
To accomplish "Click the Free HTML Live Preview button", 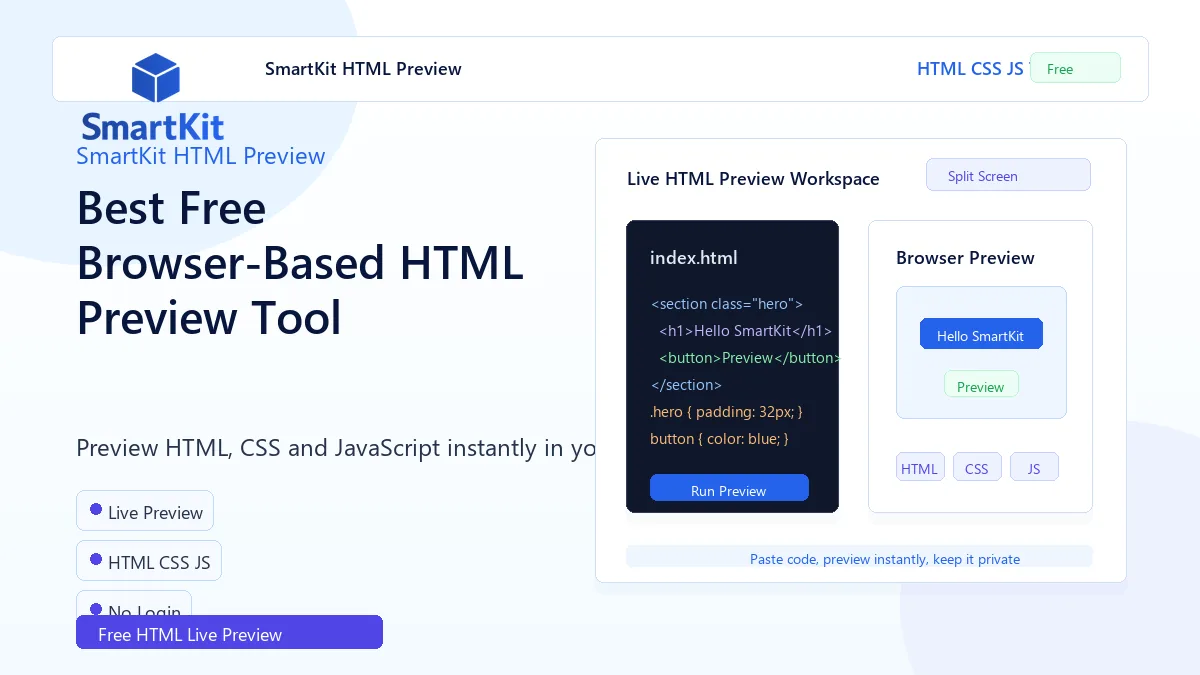I will click(x=229, y=632).
